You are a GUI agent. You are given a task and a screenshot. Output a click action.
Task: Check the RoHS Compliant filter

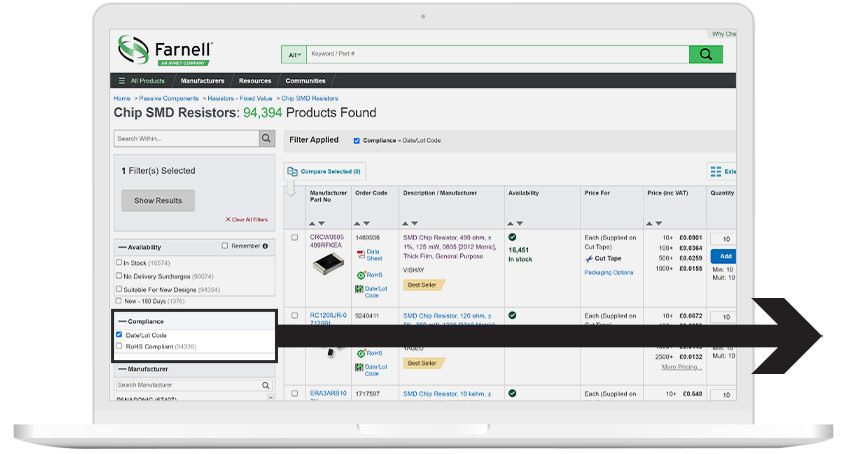click(x=119, y=346)
